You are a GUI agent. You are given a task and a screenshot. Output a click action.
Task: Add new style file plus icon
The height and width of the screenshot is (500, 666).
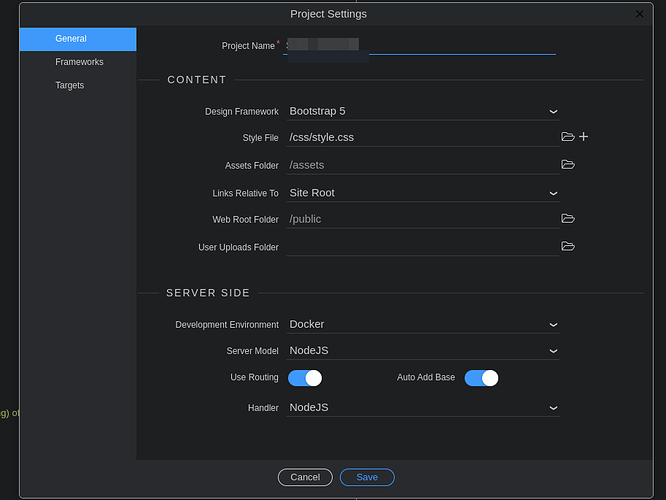(x=584, y=137)
